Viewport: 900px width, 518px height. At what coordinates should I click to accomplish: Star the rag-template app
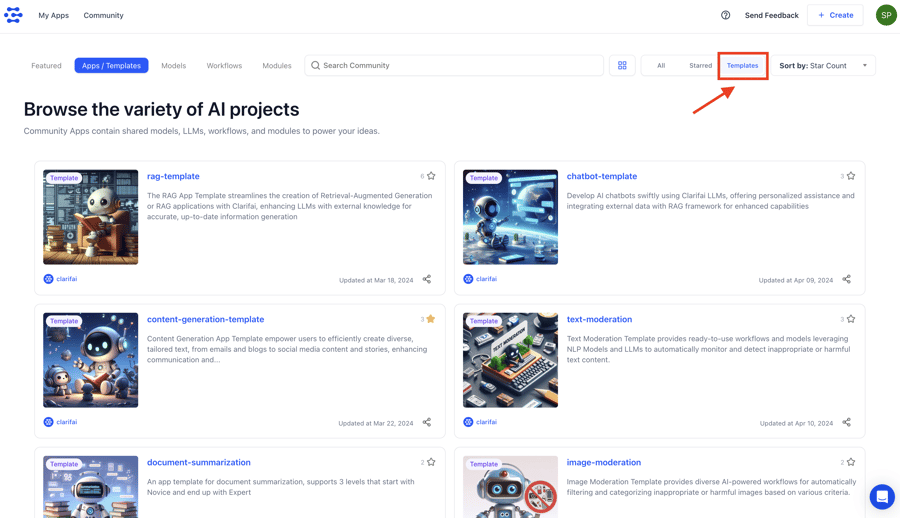[431, 176]
